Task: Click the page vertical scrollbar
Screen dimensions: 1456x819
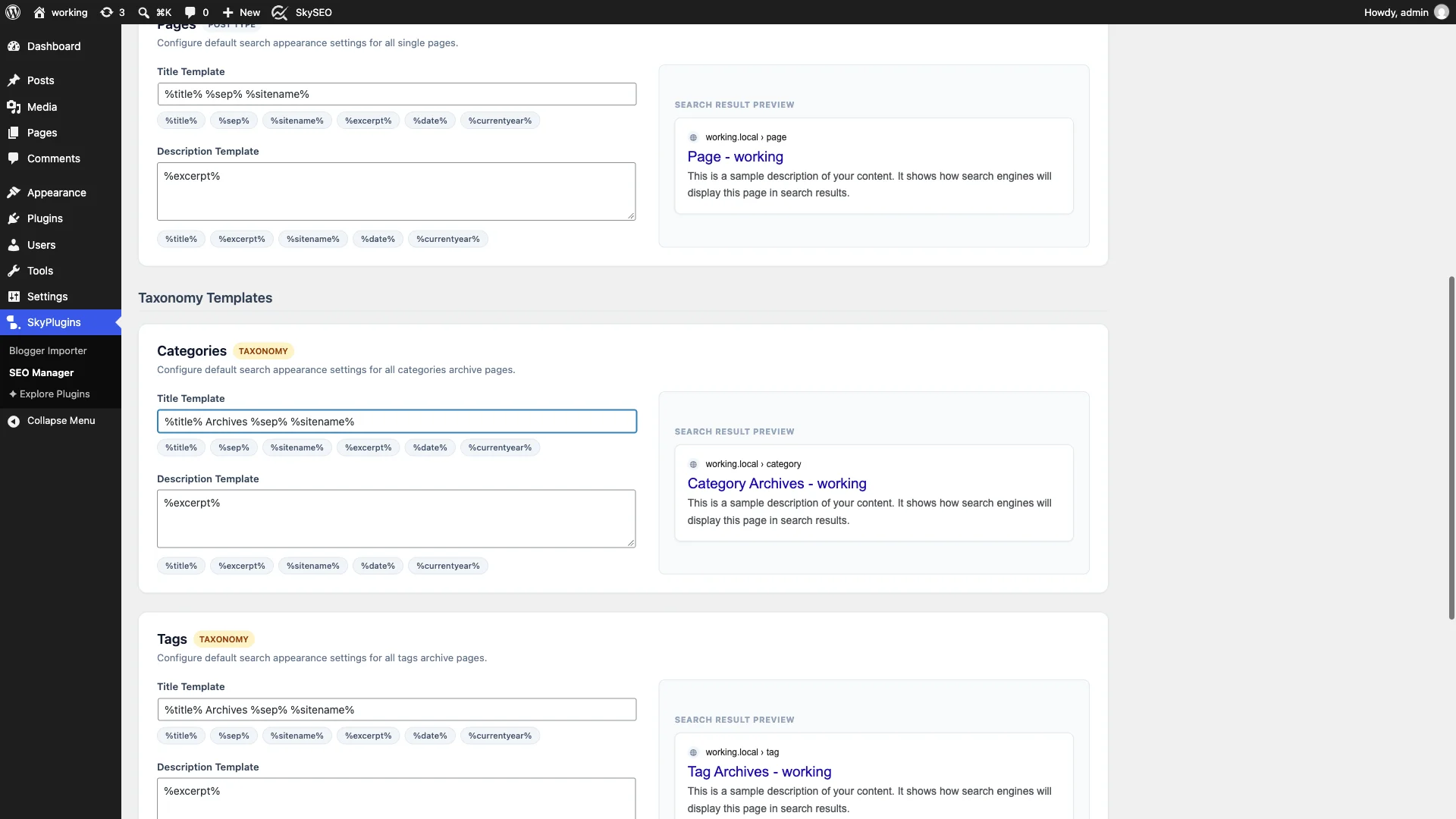Action: [x=1451, y=447]
